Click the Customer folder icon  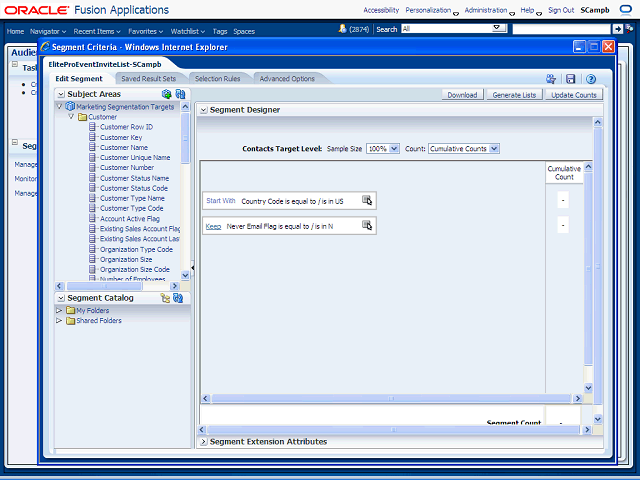82,117
